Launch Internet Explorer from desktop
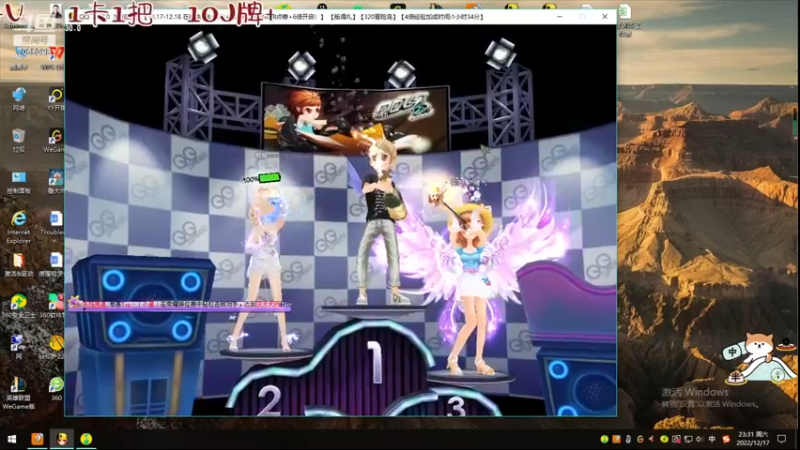Screen dimensions: 800x450 [x=19, y=227]
